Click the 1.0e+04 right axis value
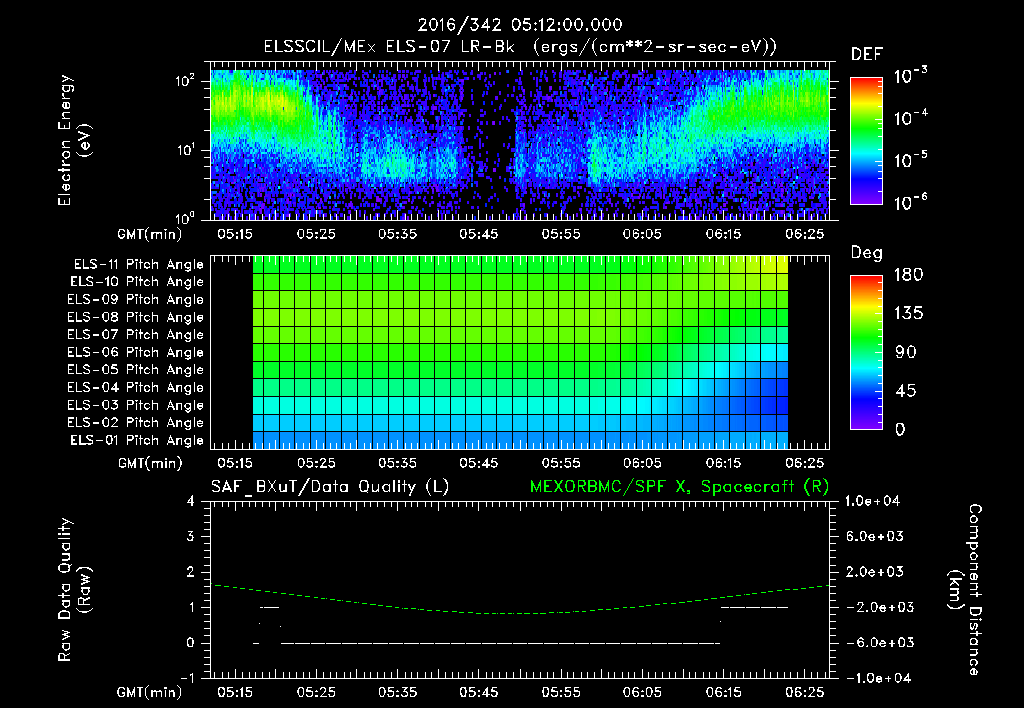 872,501
